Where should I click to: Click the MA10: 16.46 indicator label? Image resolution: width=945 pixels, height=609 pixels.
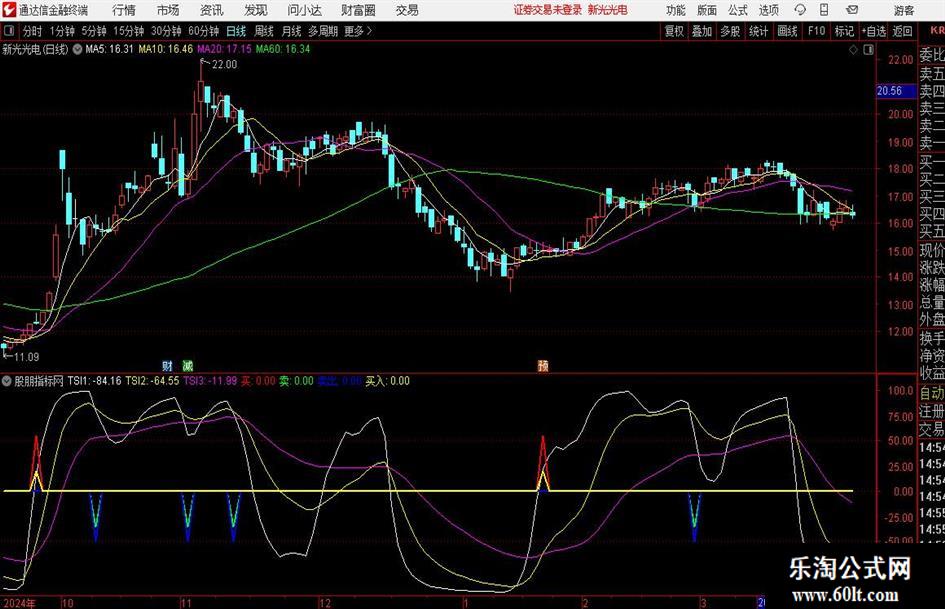click(166, 49)
